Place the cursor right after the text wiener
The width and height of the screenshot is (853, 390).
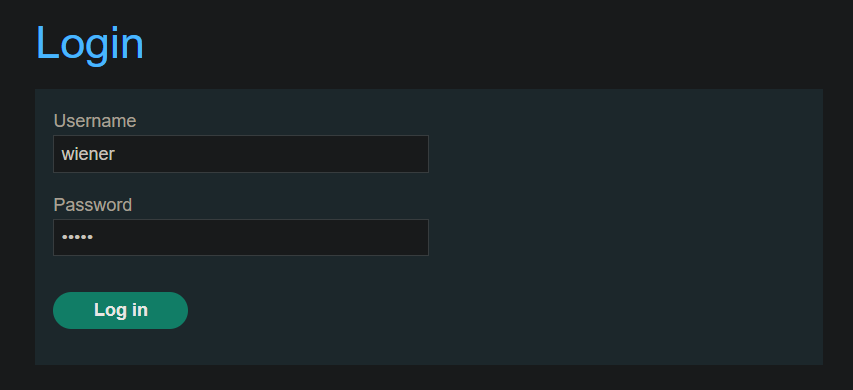[x=116, y=154]
